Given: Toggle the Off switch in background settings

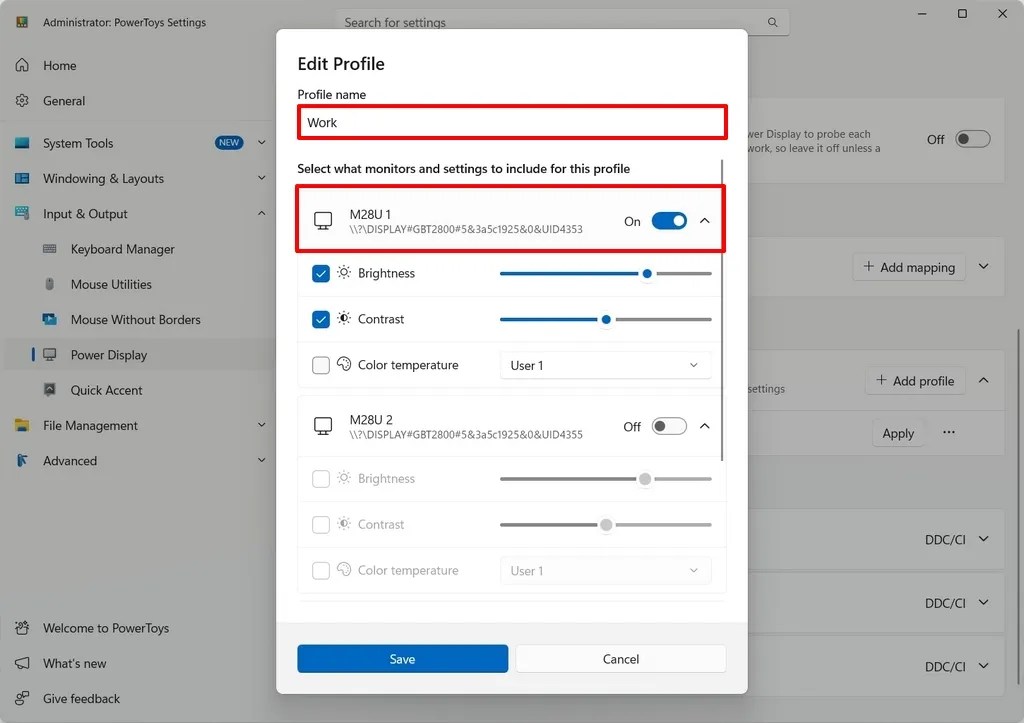Looking at the screenshot, I should coord(972,139).
